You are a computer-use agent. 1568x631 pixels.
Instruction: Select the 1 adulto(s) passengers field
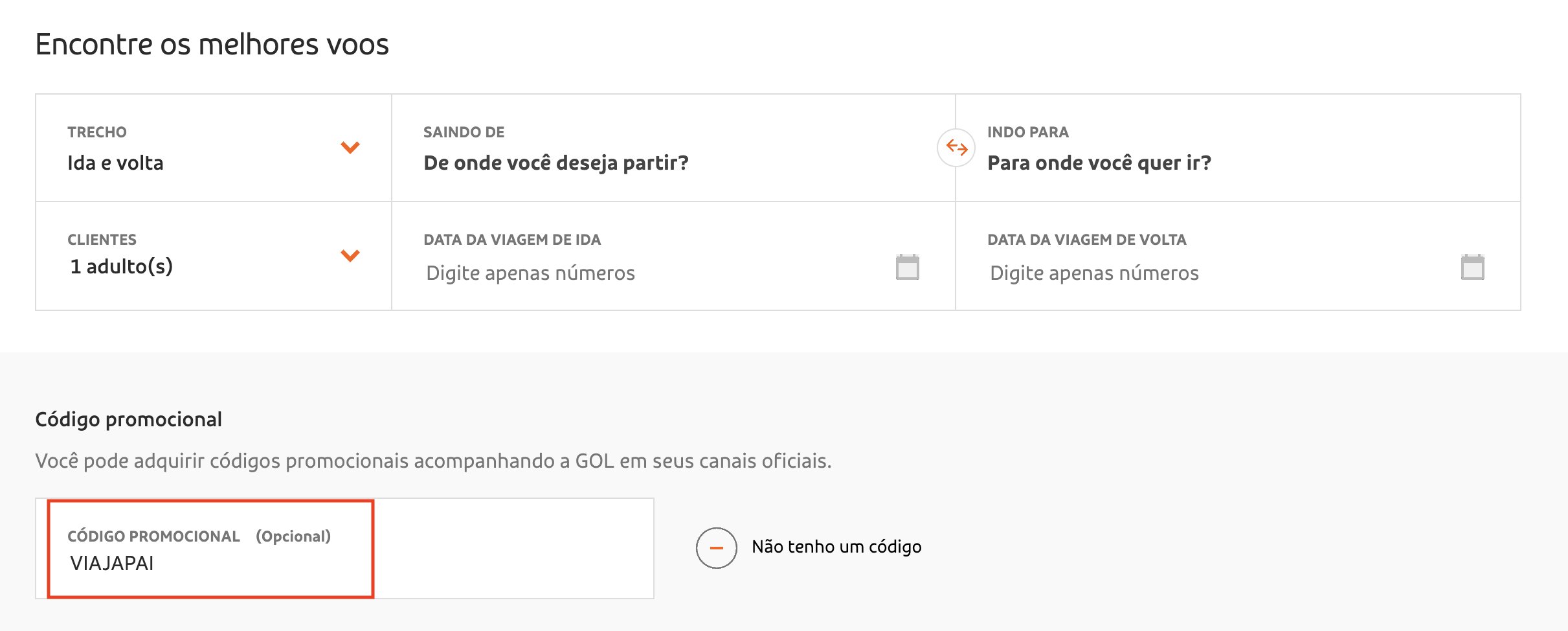214,256
